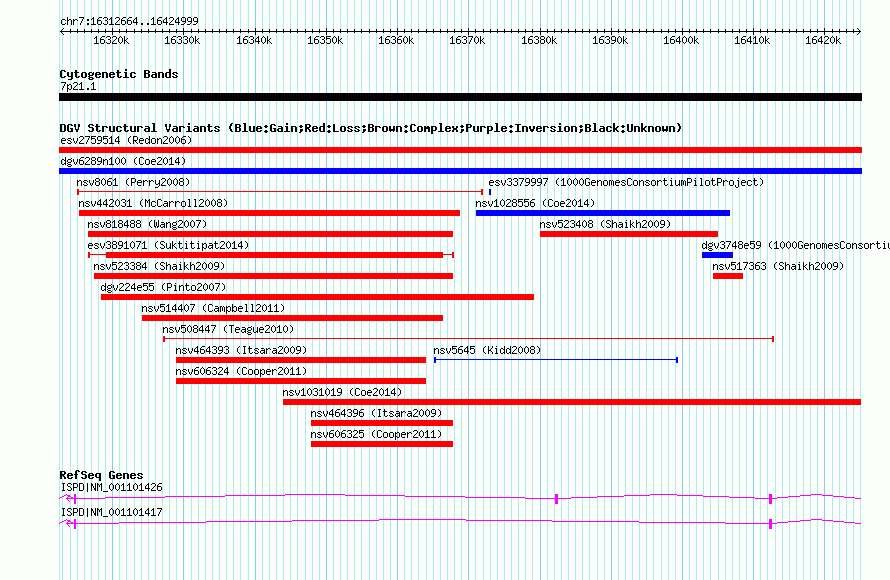Click the 16370k ruler tick label
This screenshot has height=580, width=890.
click(467, 40)
